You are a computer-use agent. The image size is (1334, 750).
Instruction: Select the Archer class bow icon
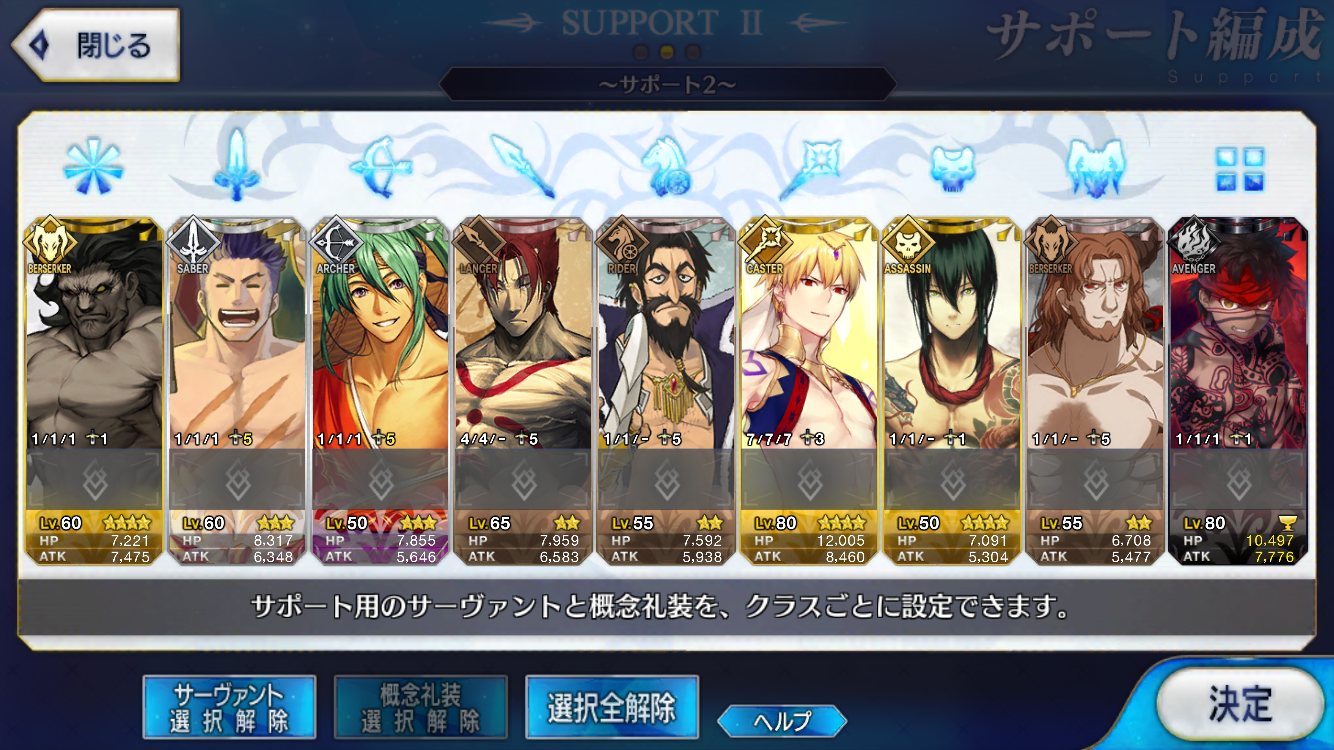coord(380,166)
